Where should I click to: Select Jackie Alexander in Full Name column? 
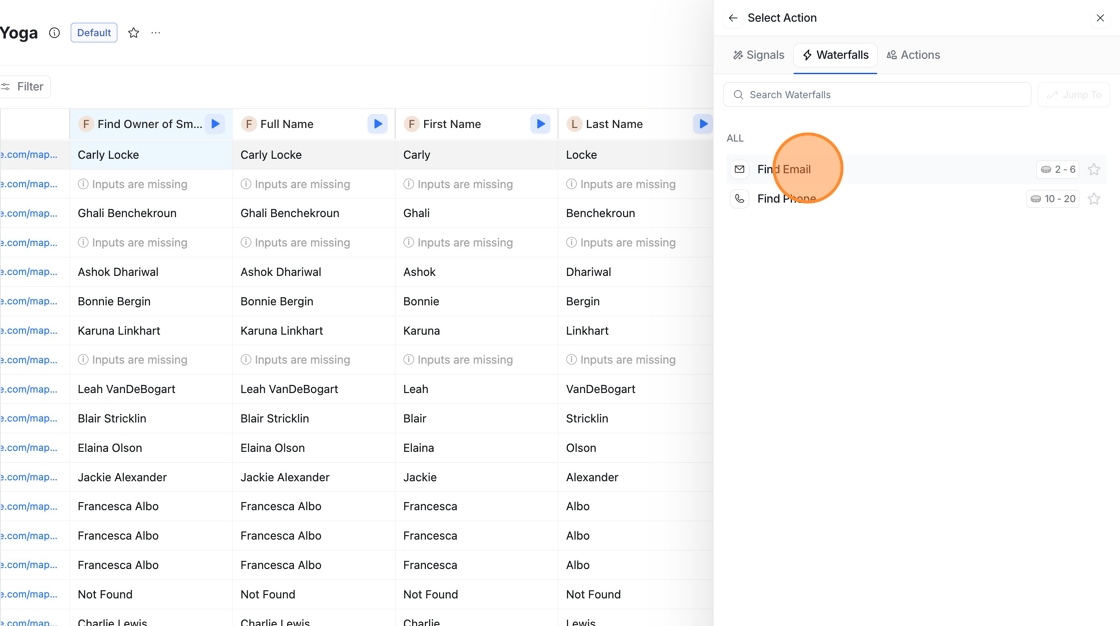tap(314, 477)
